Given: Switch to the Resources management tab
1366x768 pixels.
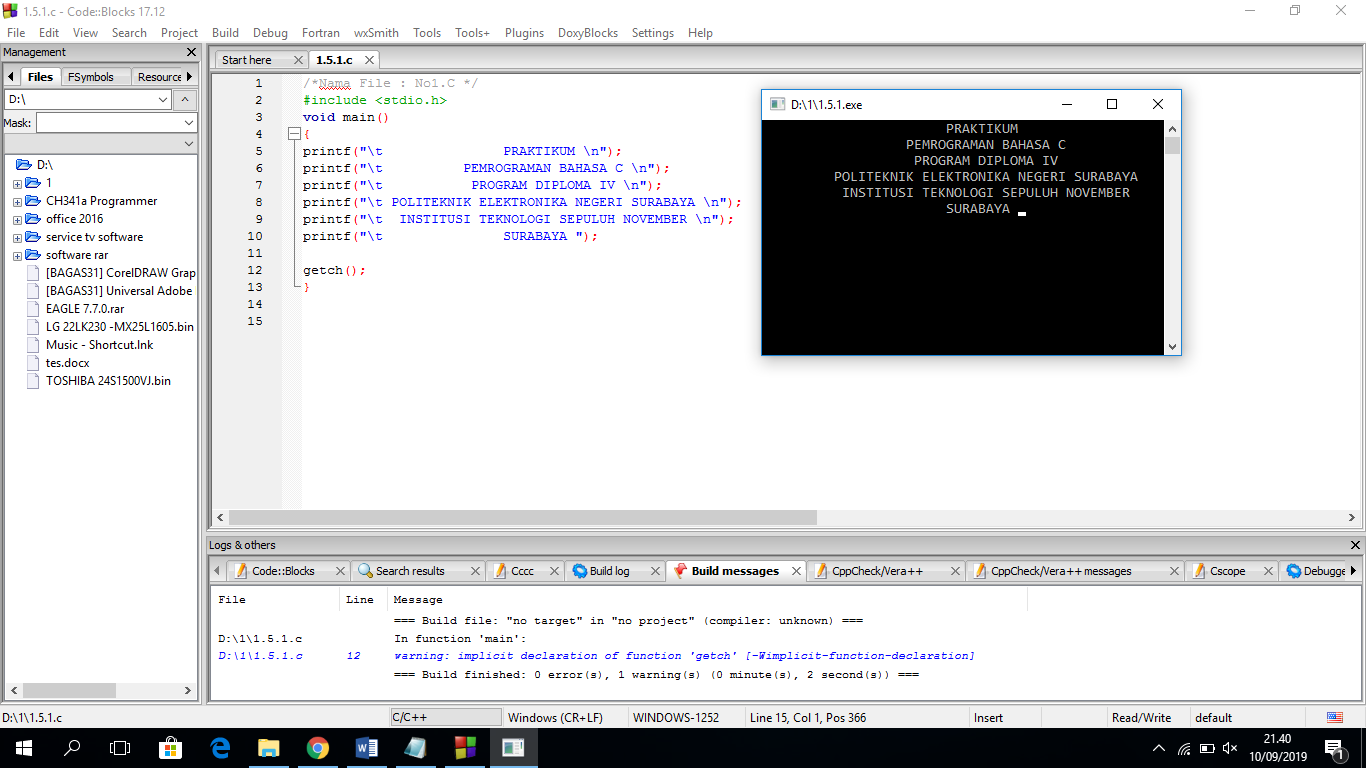Looking at the screenshot, I should (158, 77).
